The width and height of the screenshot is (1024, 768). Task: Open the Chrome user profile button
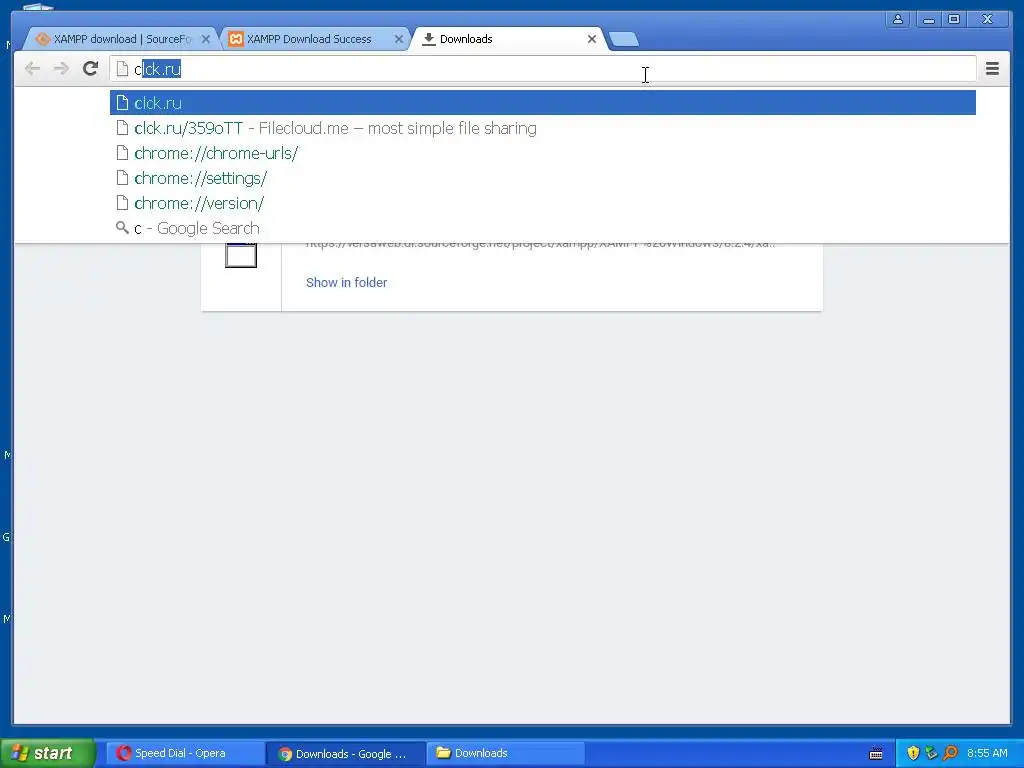pyautogui.click(x=898, y=19)
